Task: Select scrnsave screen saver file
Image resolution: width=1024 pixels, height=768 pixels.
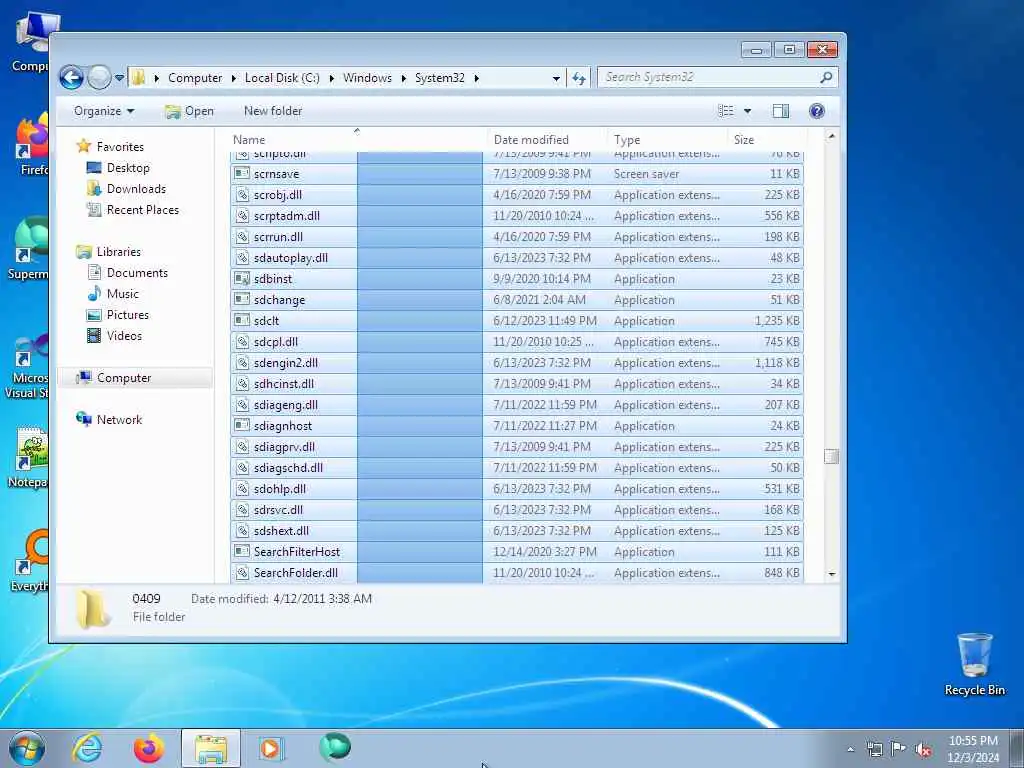Action: (x=517, y=174)
